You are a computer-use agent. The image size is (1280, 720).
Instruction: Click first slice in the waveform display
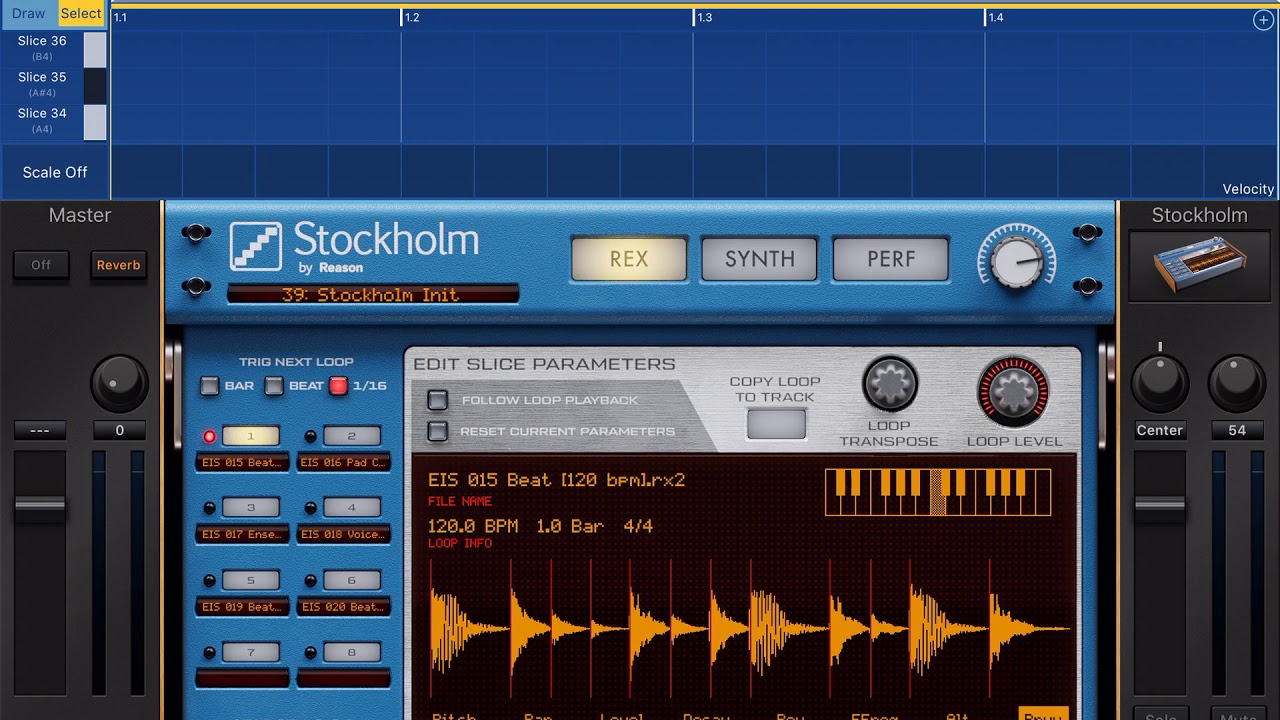point(470,628)
